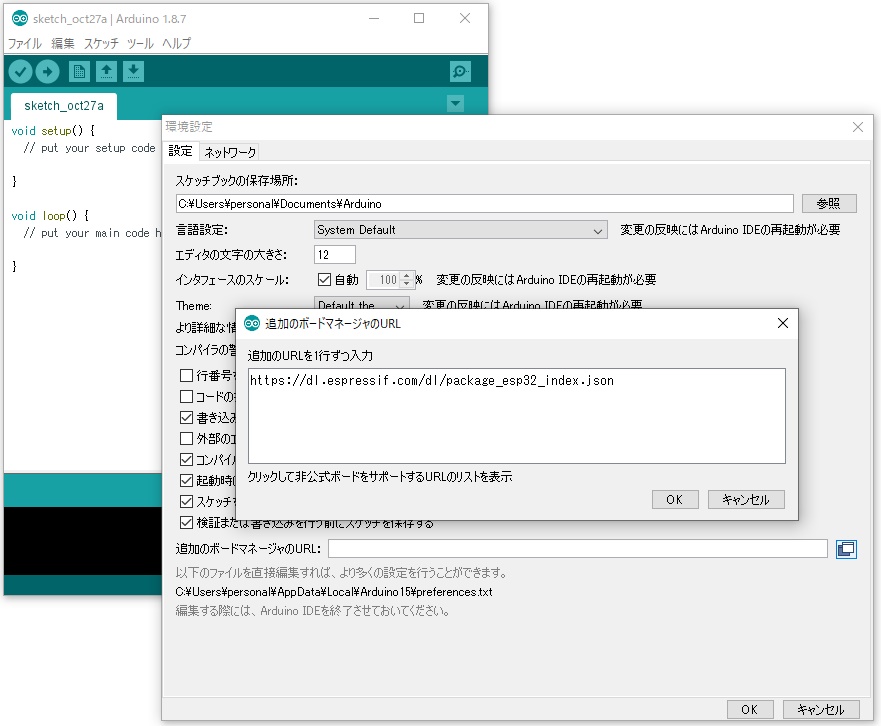Click the Arduino logo in title bar
This screenshot has height=726, width=881.
click(20, 18)
